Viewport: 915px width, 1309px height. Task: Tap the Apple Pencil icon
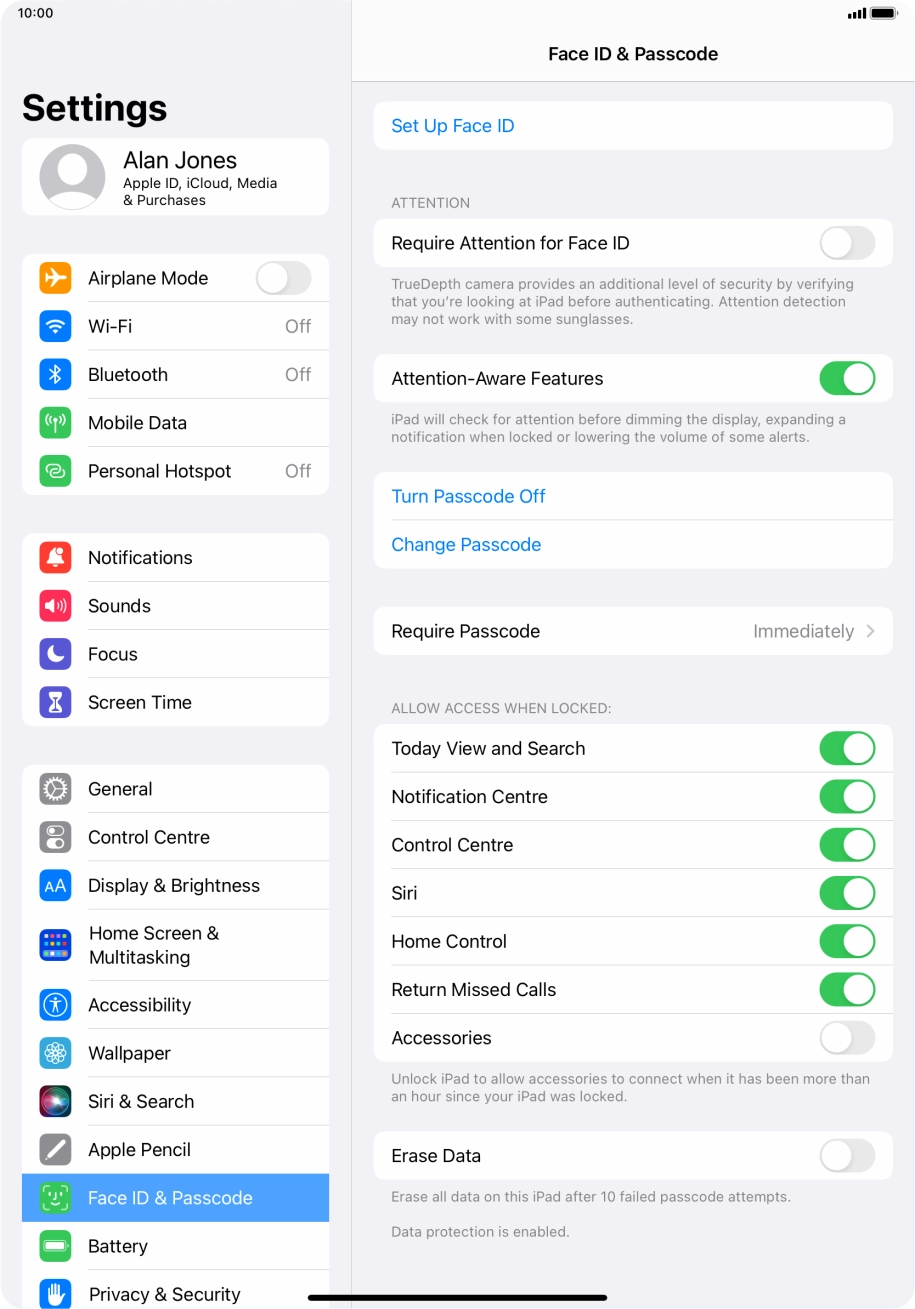[x=55, y=1150]
